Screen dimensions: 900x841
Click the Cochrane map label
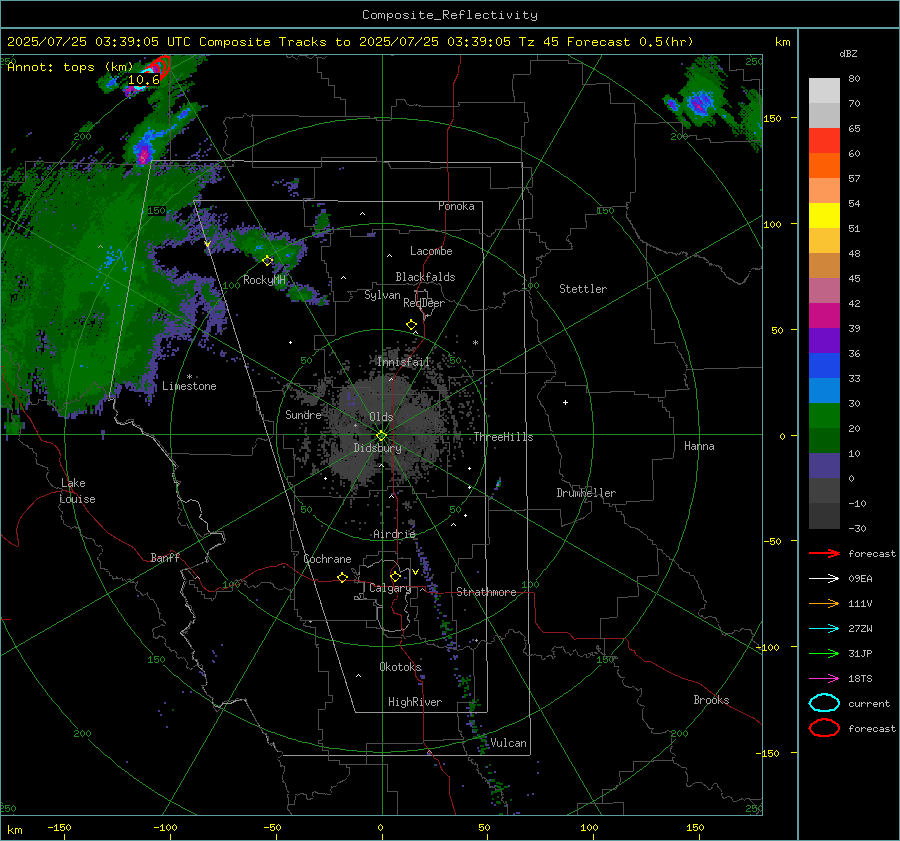click(327, 559)
